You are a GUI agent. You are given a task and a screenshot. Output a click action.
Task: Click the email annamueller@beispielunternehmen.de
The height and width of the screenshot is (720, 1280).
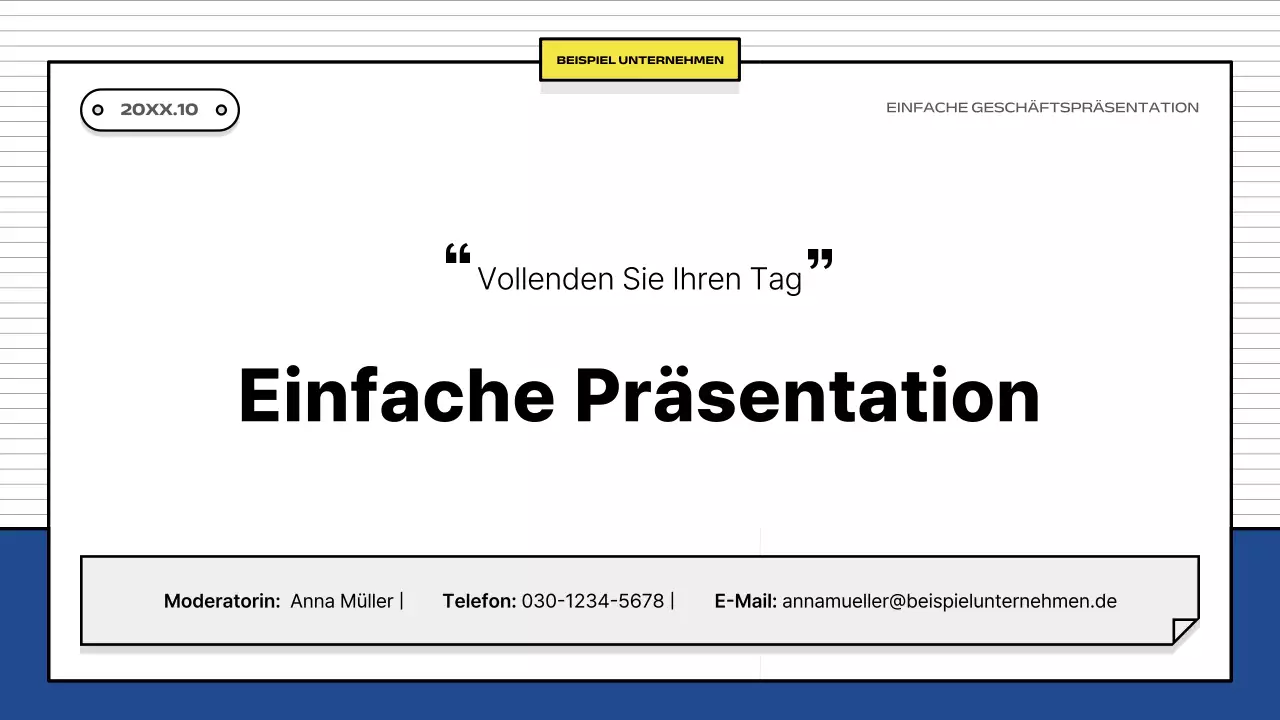950,601
